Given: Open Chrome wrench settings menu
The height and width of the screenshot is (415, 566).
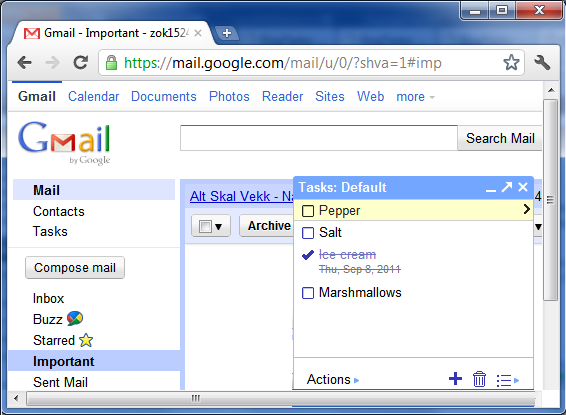Looking at the screenshot, I should (x=542, y=62).
